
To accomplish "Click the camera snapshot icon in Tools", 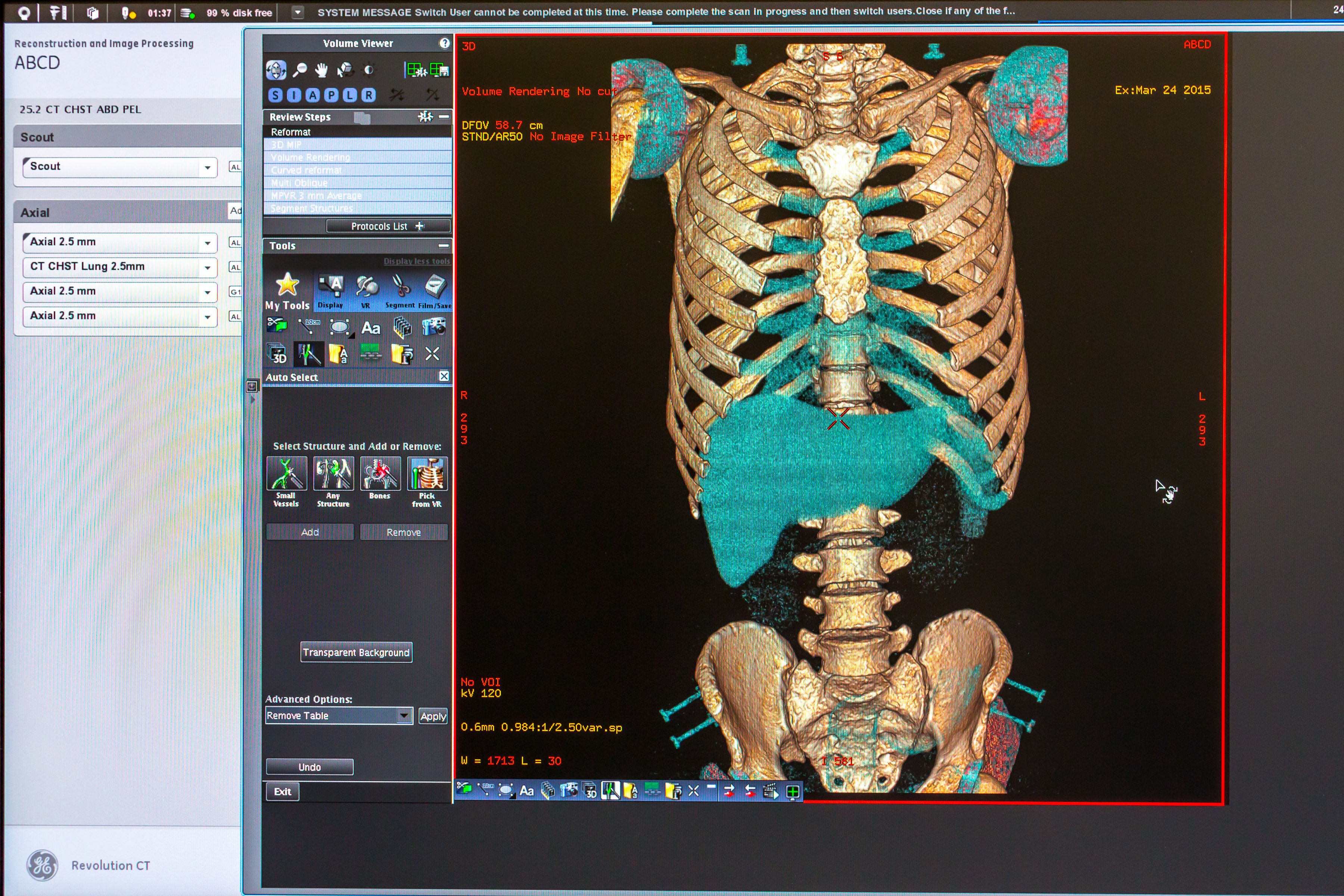I will 434,327.
